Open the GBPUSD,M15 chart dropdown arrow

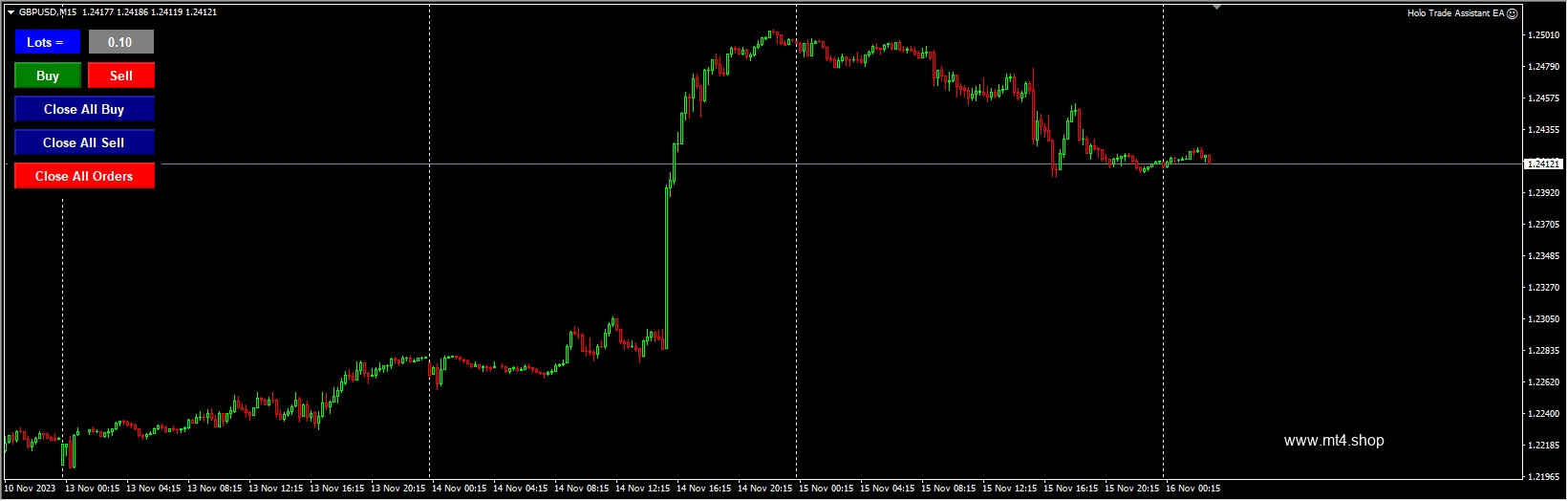tap(11, 12)
